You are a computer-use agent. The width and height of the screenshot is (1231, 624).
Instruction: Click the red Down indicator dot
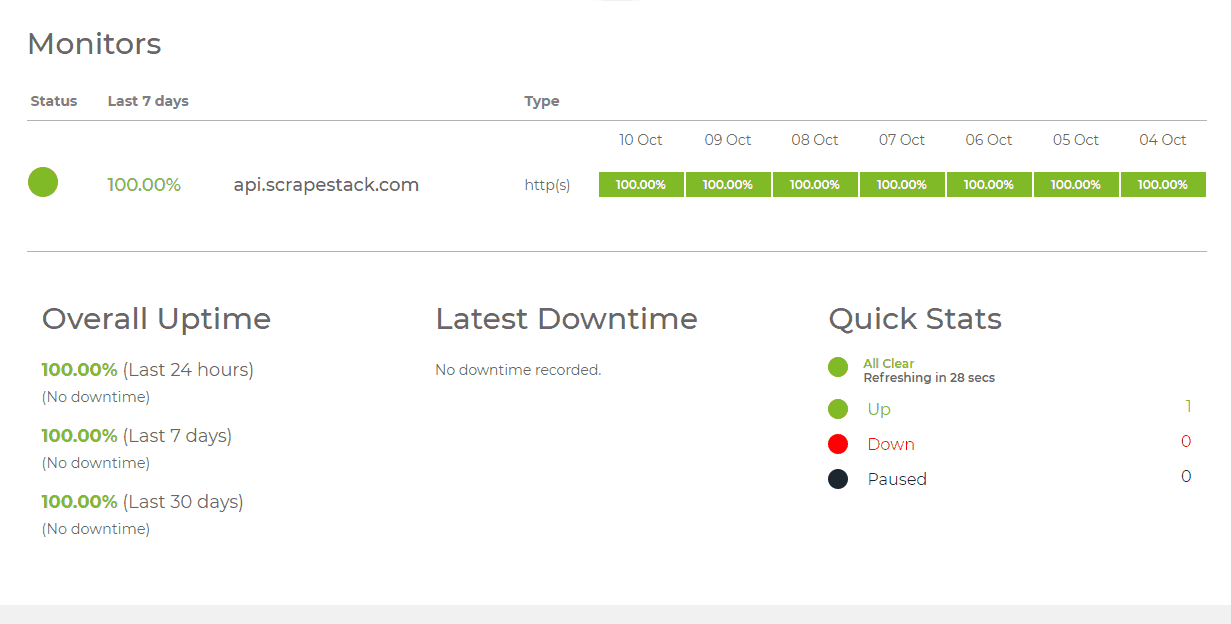pyautogui.click(x=838, y=443)
